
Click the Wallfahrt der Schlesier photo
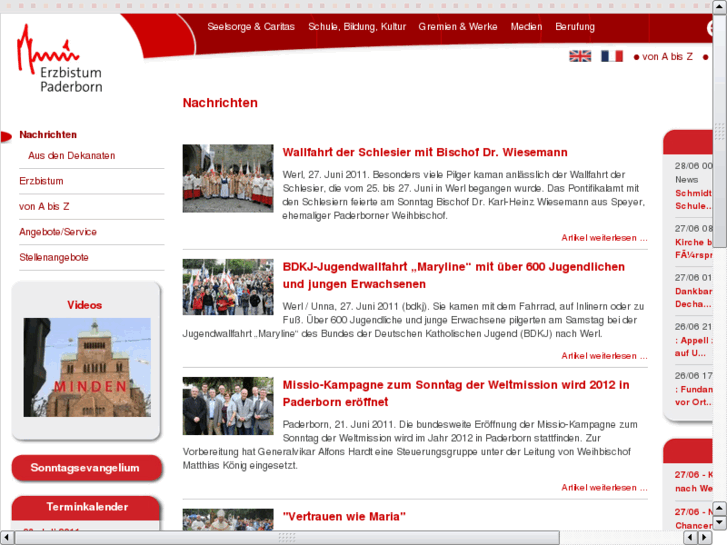tap(228, 178)
